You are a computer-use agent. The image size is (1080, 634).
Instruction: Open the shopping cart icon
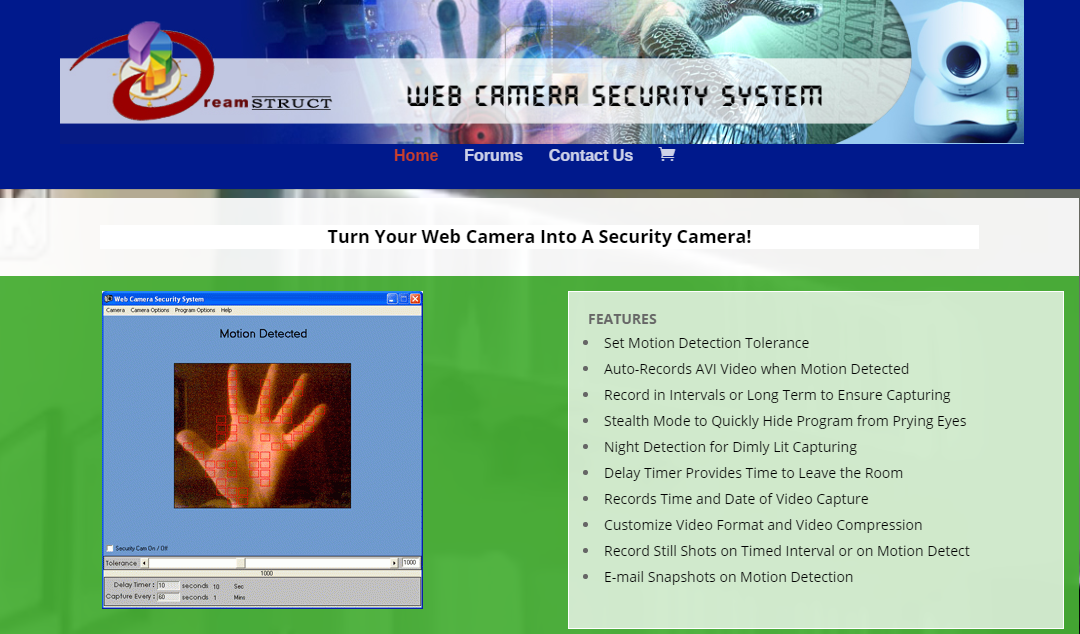pos(666,154)
